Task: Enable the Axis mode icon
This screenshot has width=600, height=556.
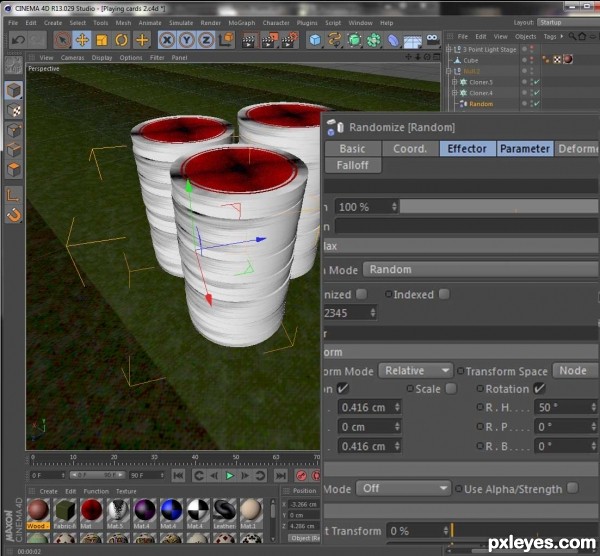Action: pos(14,196)
